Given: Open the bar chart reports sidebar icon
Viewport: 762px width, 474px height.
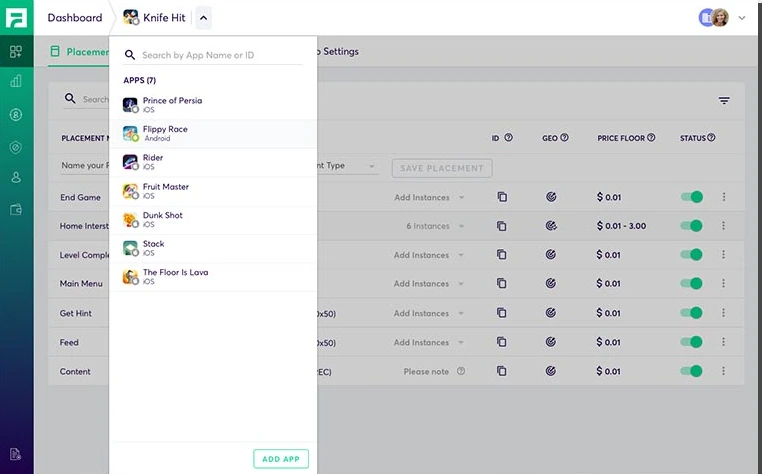Looking at the screenshot, I should [16, 81].
